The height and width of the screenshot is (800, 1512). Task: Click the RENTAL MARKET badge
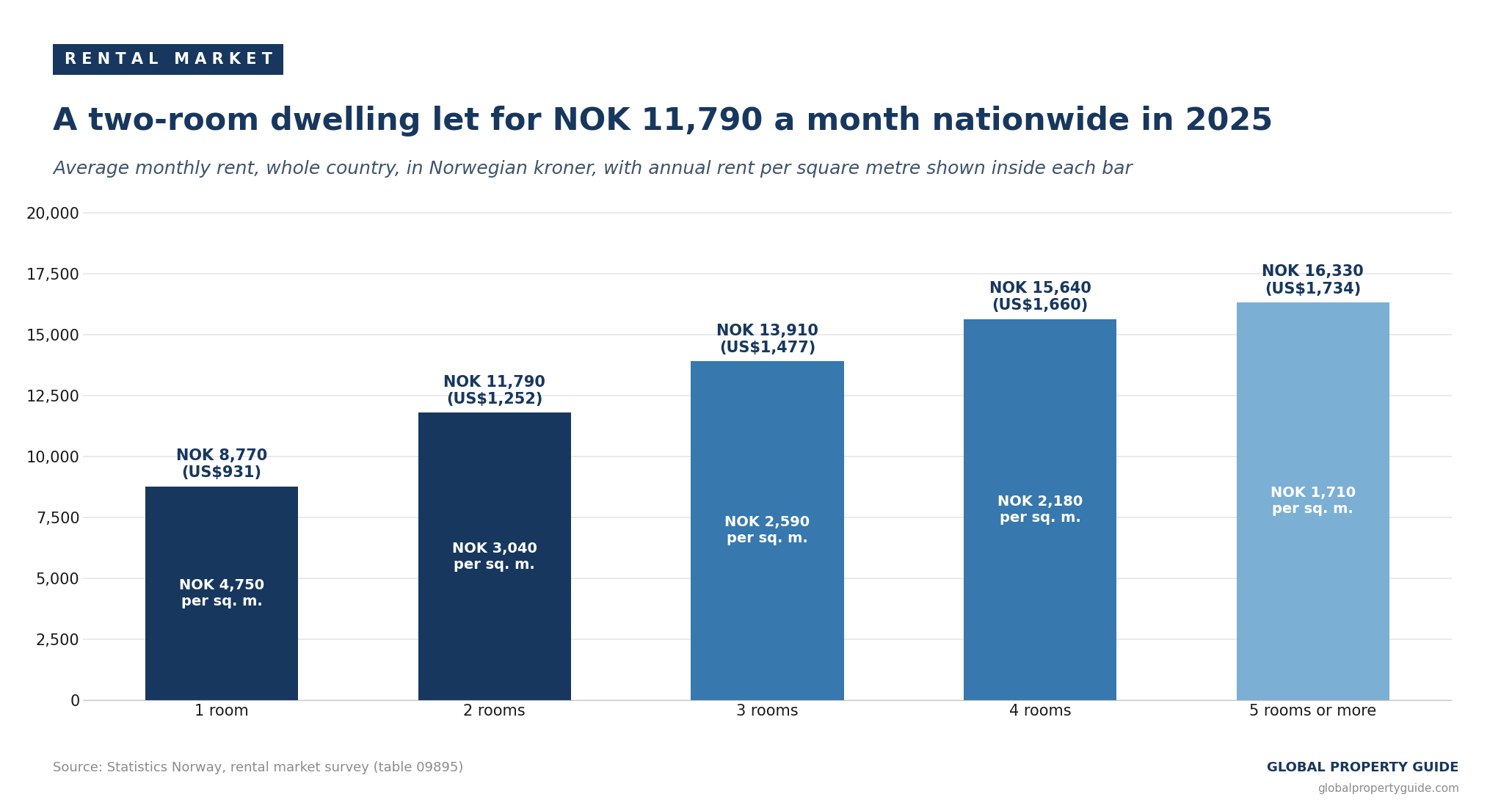pos(168,59)
